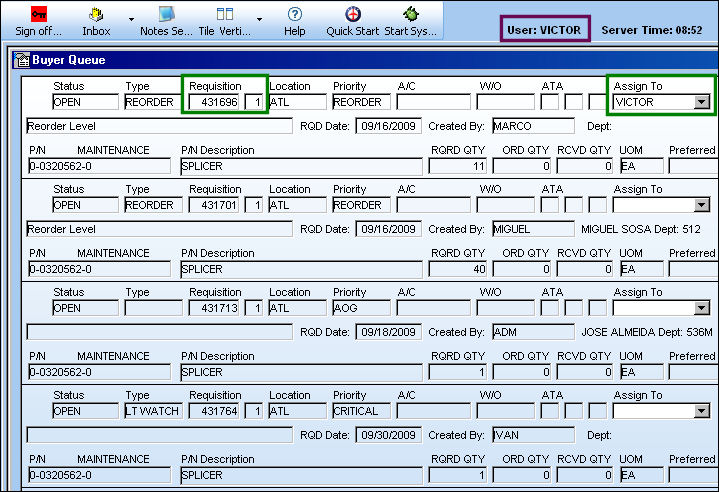719x492 pixels.
Task: Click Created By field showing MIGUEL
Action: [533, 229]
